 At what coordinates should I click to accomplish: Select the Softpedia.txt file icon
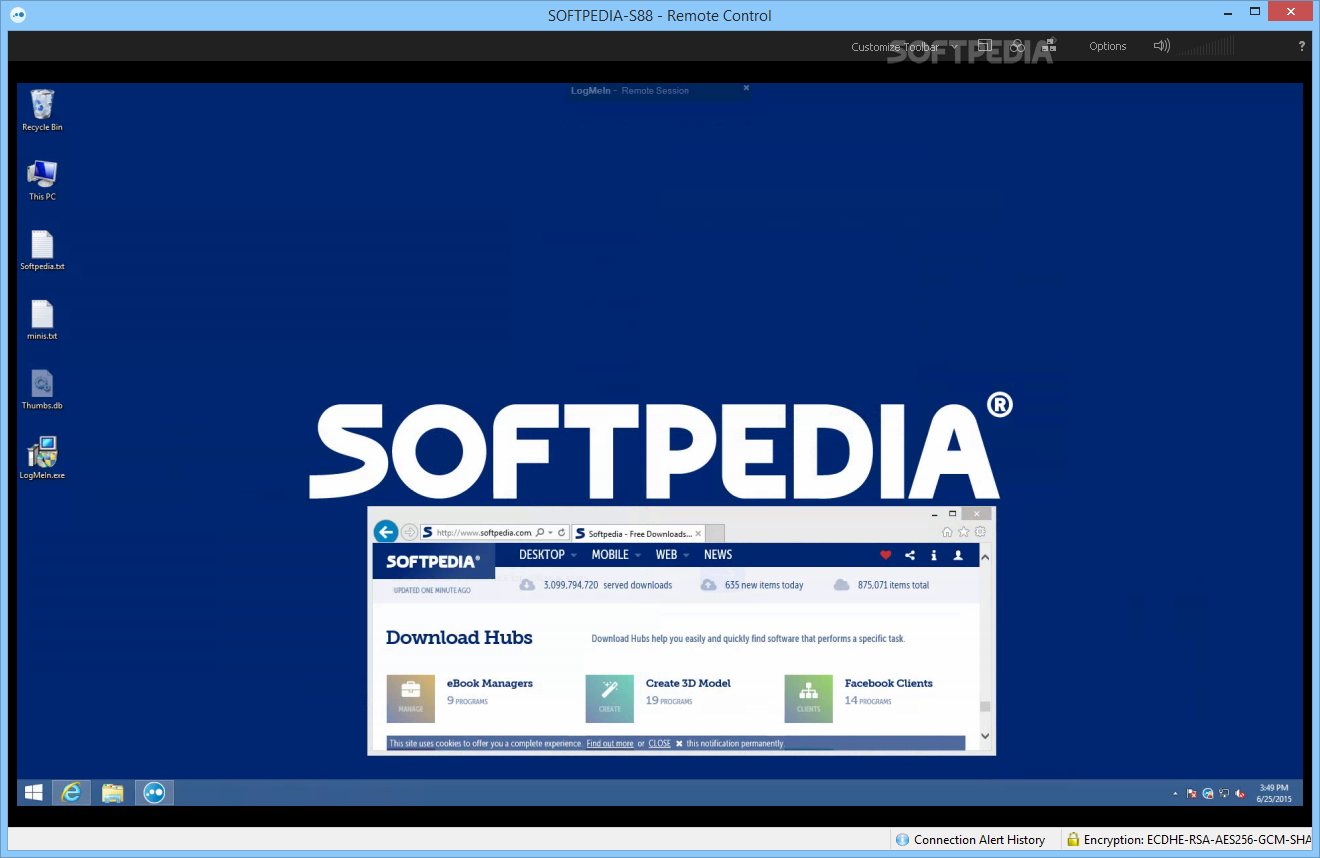point(42,250)
